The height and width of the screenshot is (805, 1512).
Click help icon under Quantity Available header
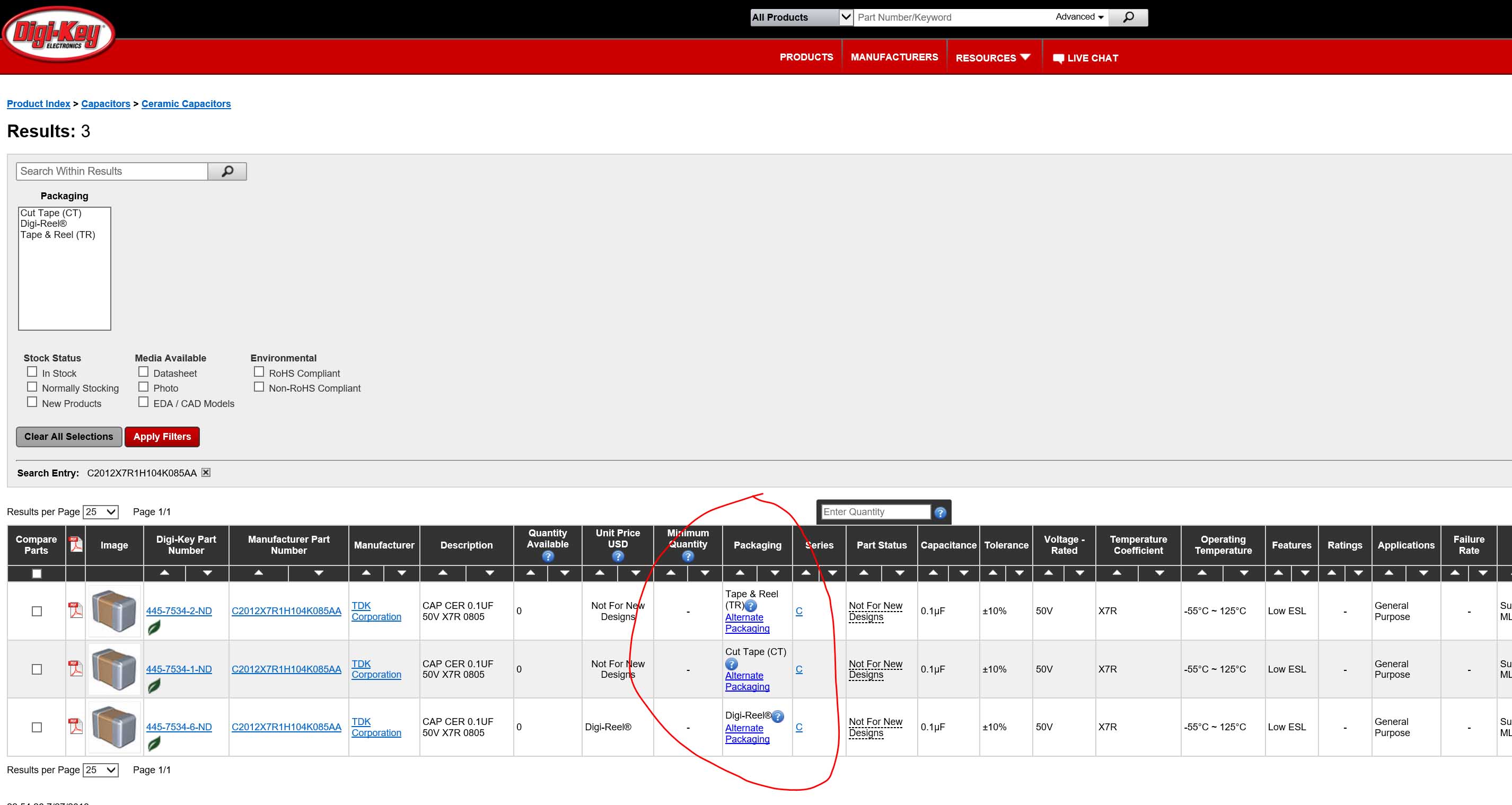tap(547, 556)
